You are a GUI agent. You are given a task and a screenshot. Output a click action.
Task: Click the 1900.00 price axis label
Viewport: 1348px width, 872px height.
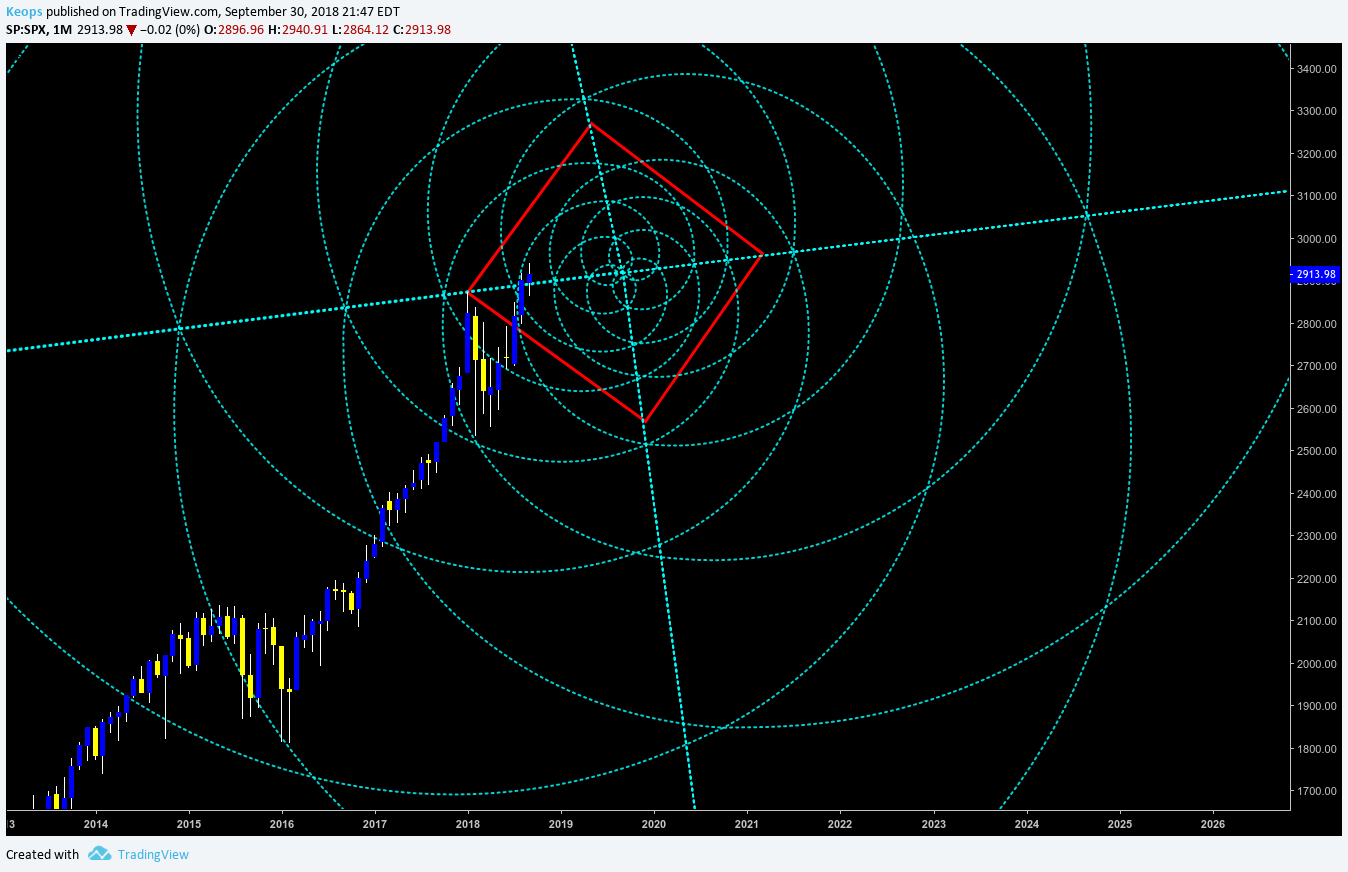[1317, 706]
